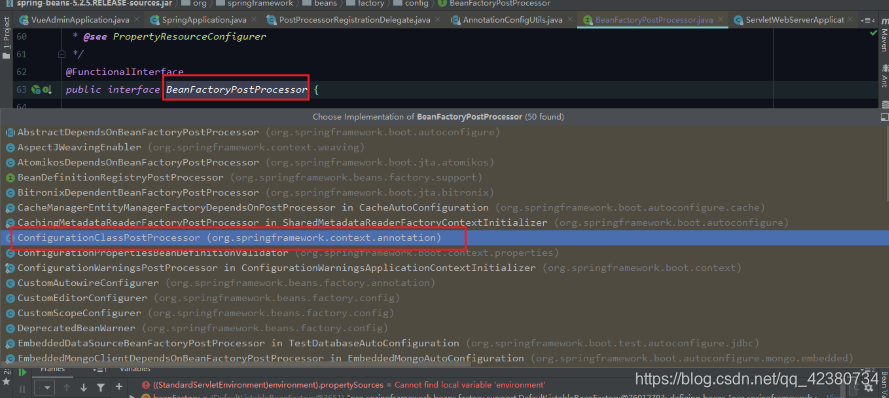Click BeanFactoryPostProcessor interface name in code

(237, 90)
